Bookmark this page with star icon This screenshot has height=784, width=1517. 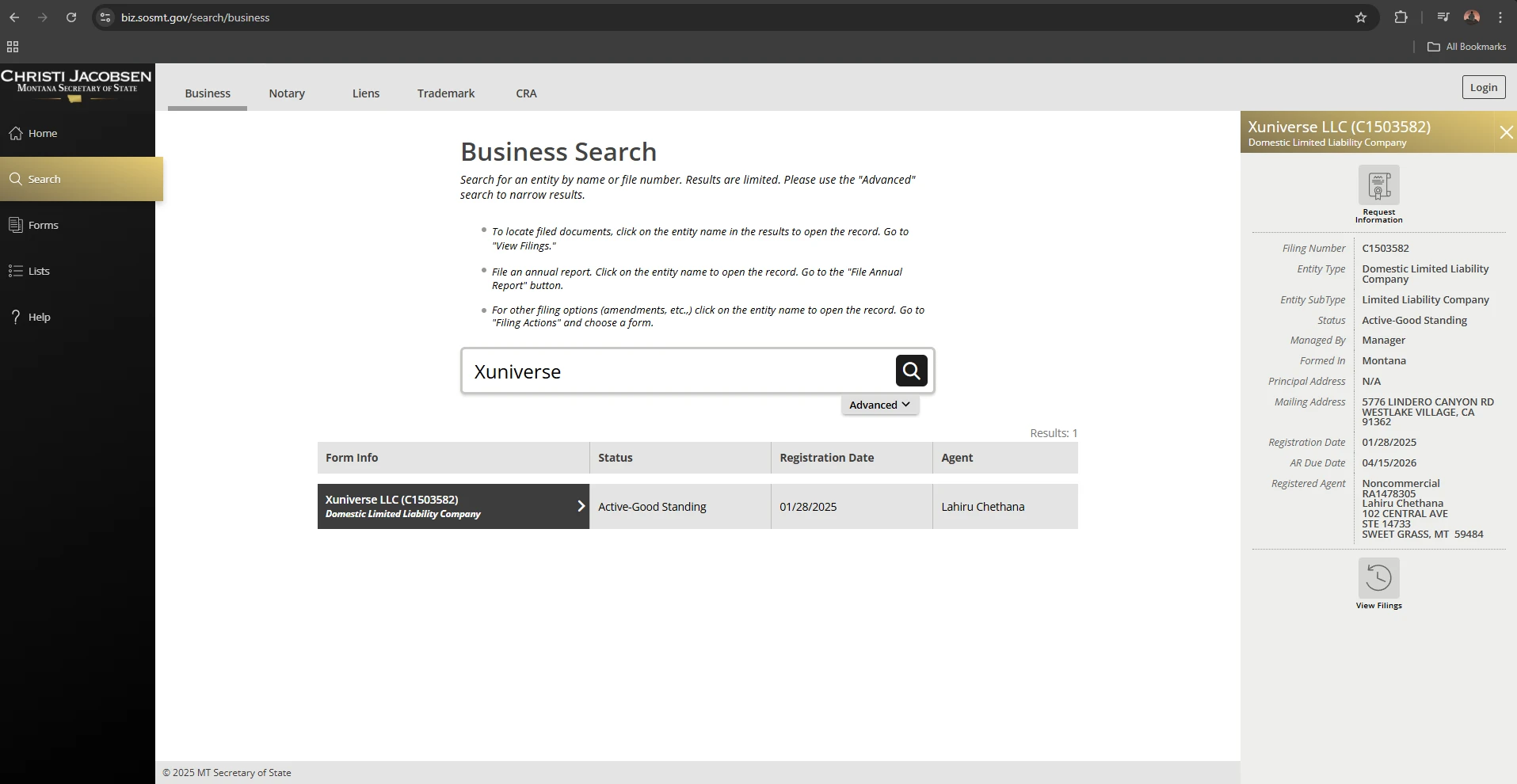[x=1361, y=17]
